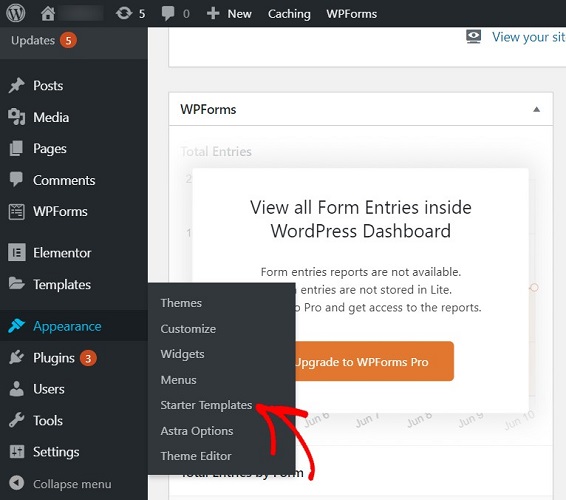The width and height of the screenshot is (566, 500).
Task: Open the Templates menu label
Action: point(62,284)
